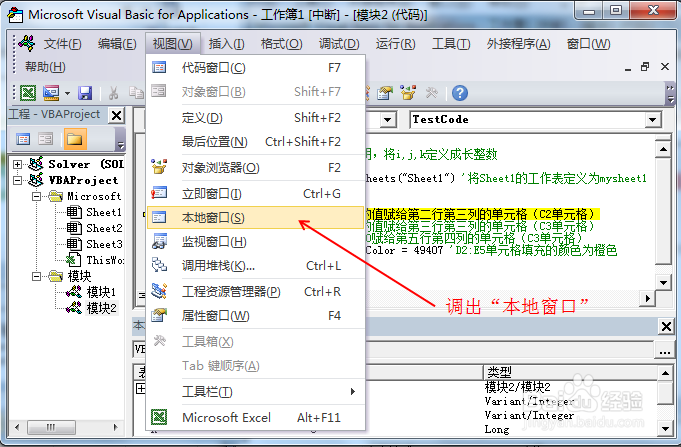Click View Code icon in project panel
Screen dimensions: 681x447
(x=23, y=139)
